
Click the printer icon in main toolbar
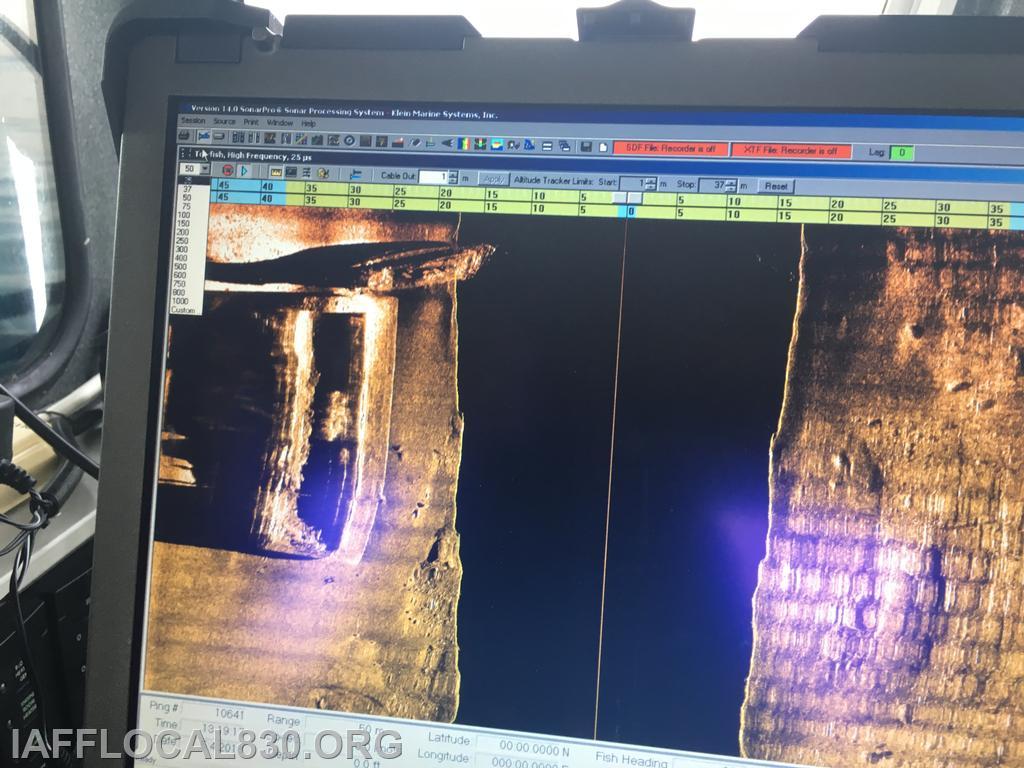coord(184,136)
